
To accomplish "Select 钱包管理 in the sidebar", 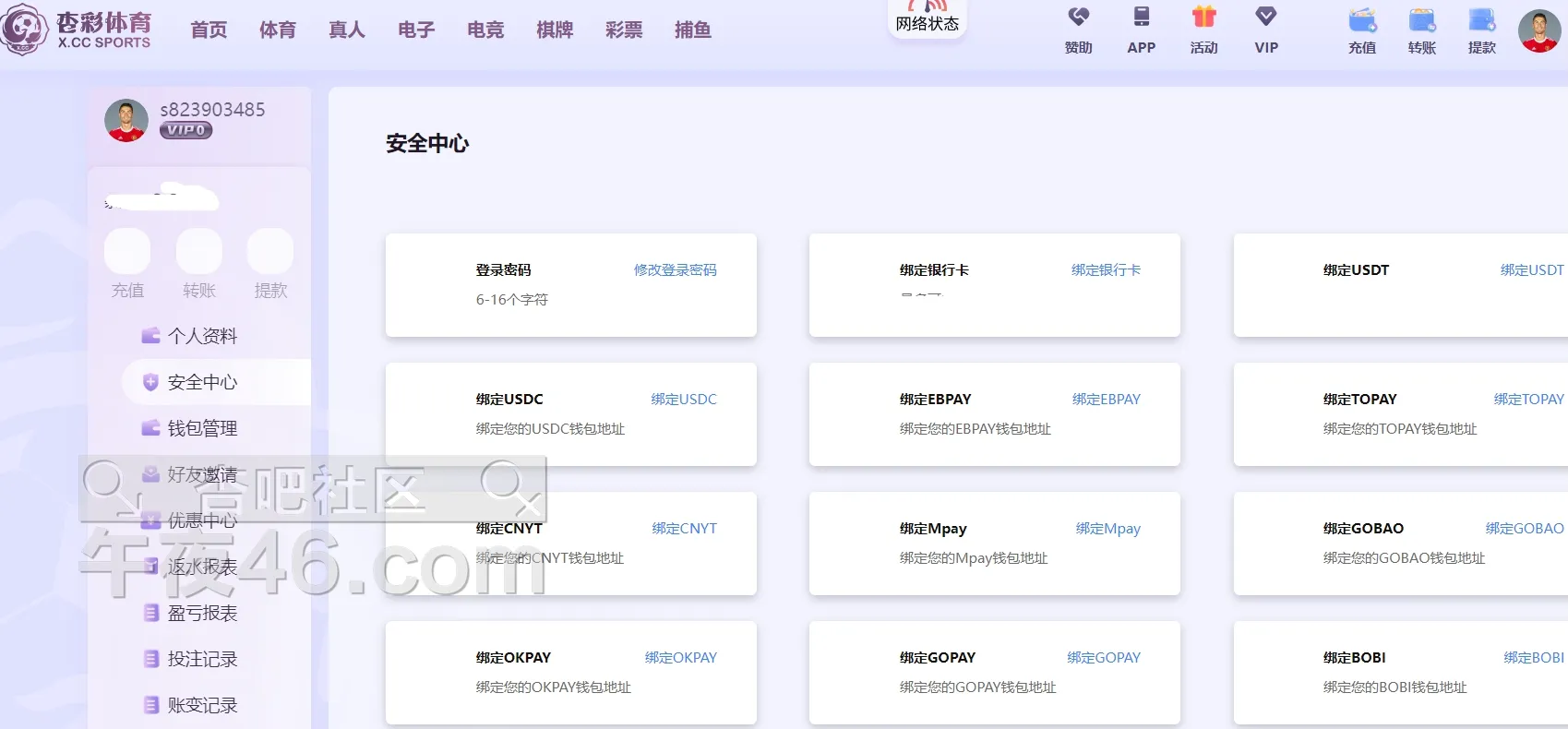I will pyautogui.click(x=202, y=428).
